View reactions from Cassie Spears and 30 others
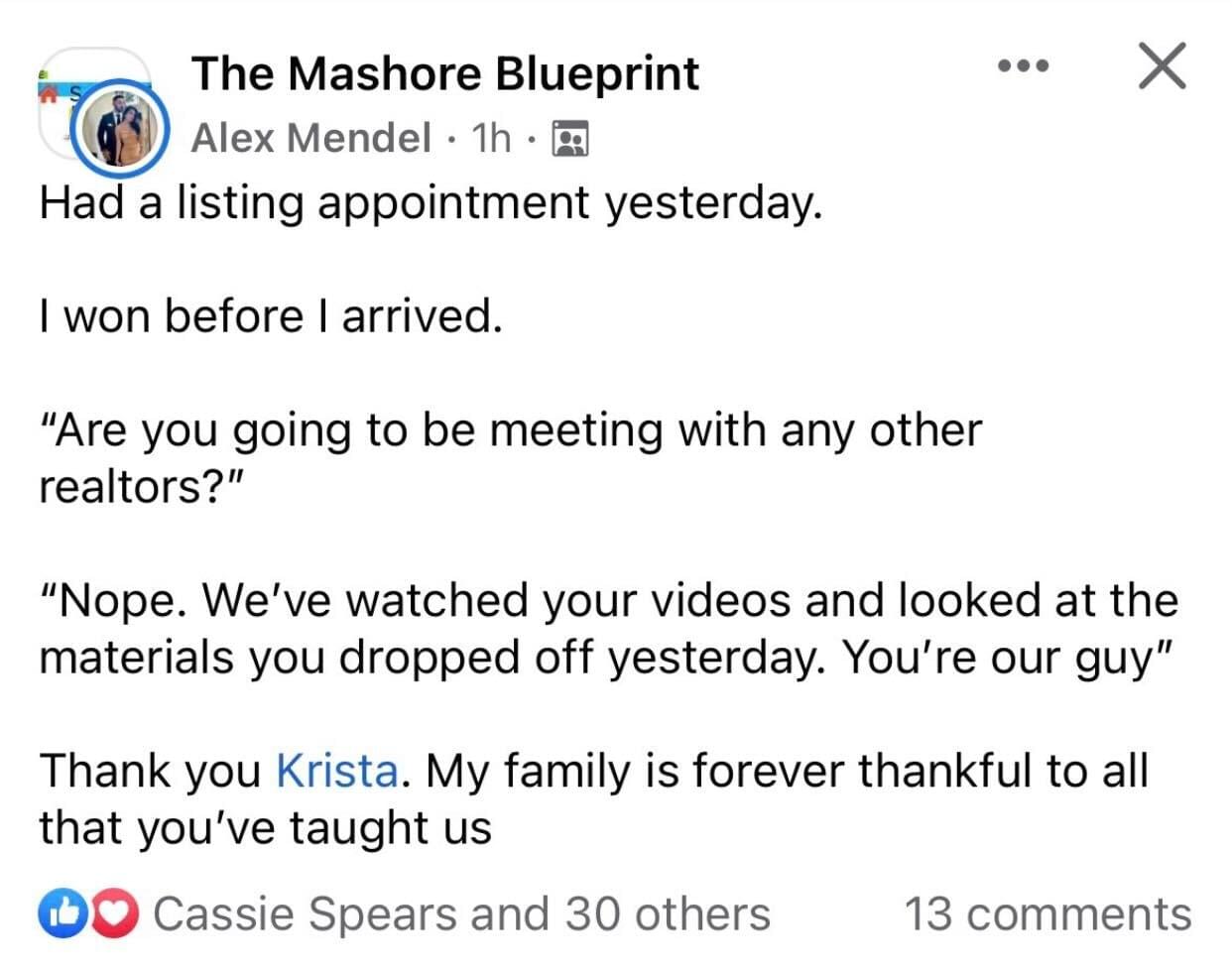 tap(462, 913)
